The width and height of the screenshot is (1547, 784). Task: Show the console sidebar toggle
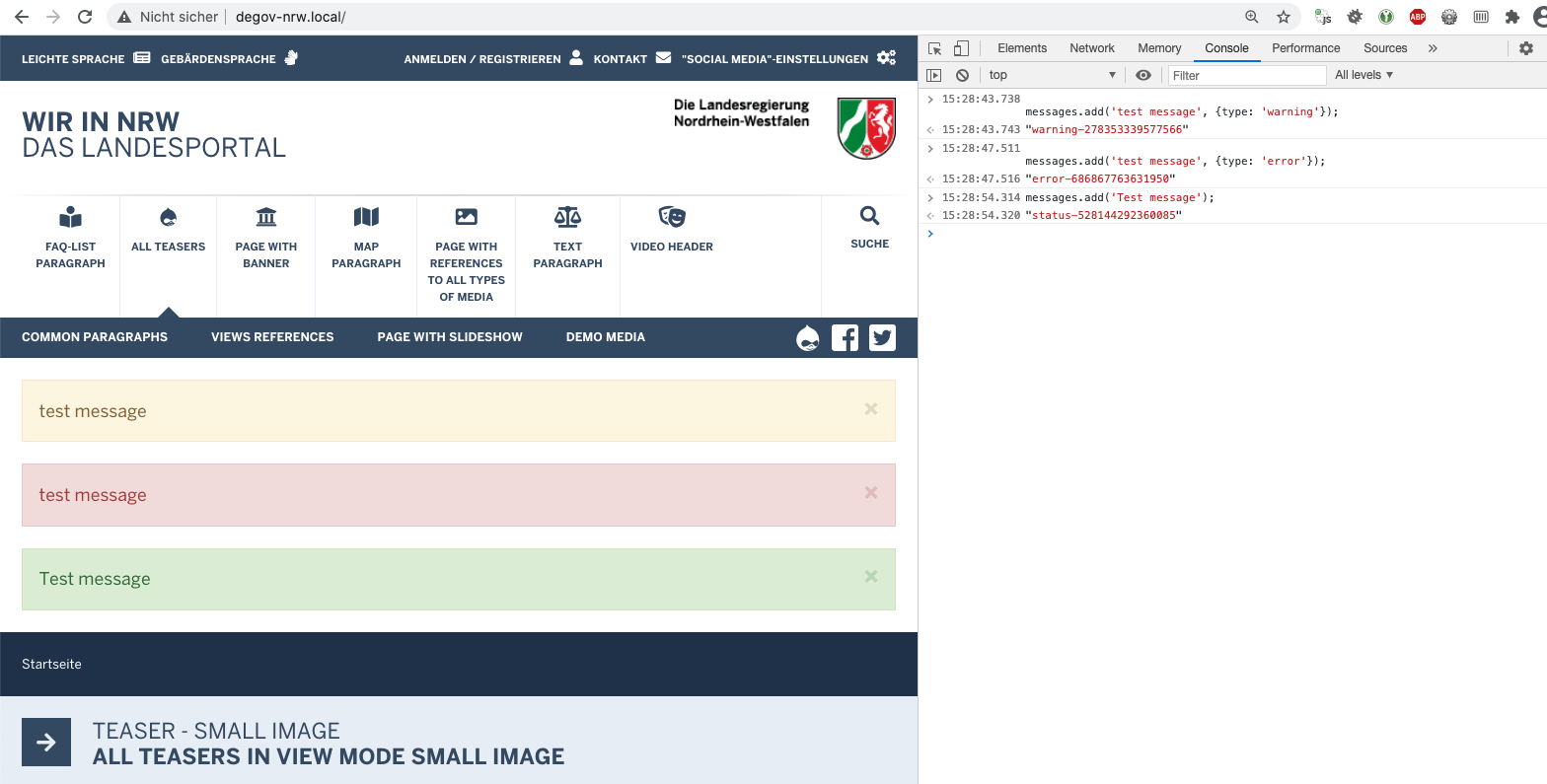coord(934,75)
